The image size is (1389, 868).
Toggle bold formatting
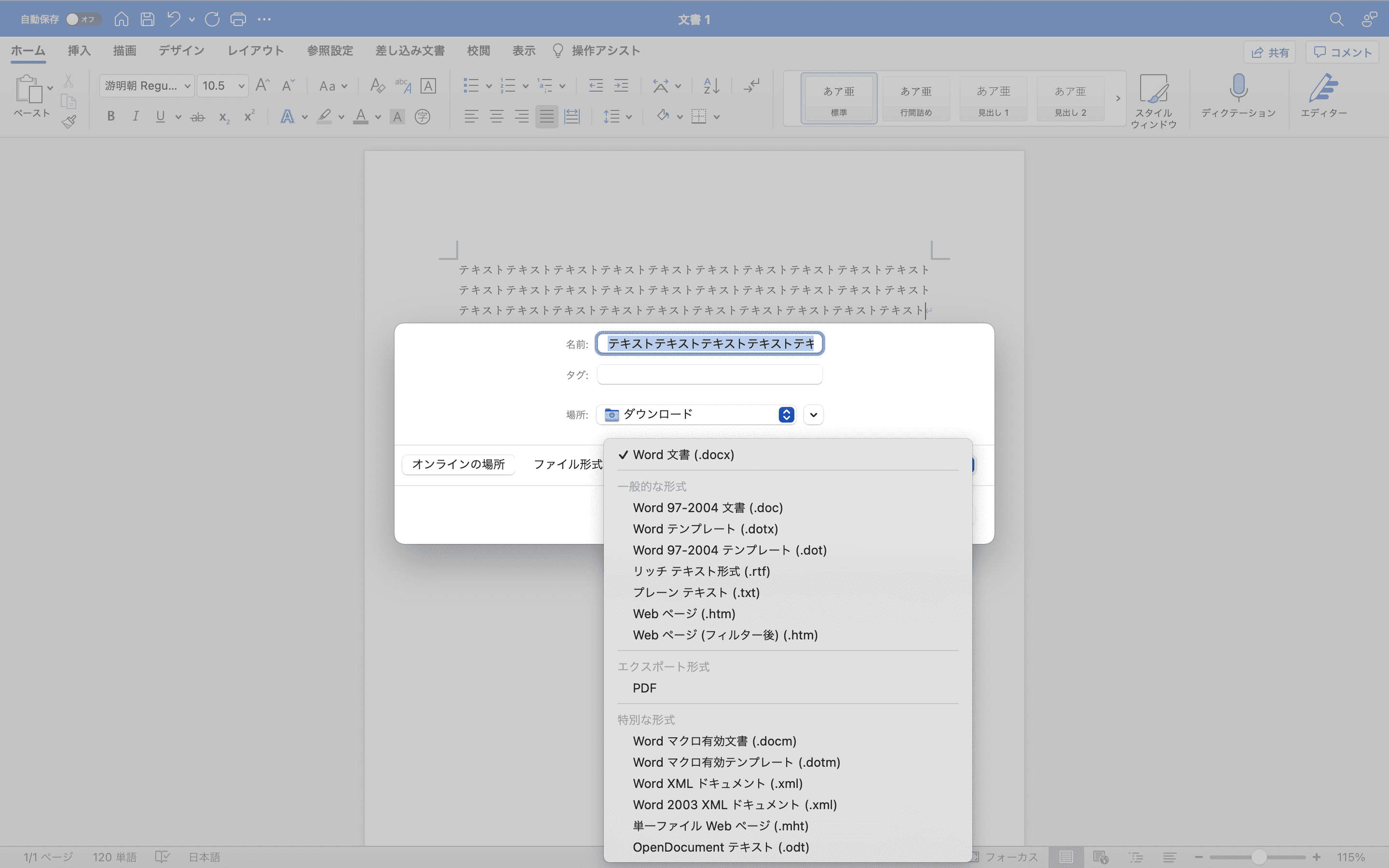(x=111, y=116)
